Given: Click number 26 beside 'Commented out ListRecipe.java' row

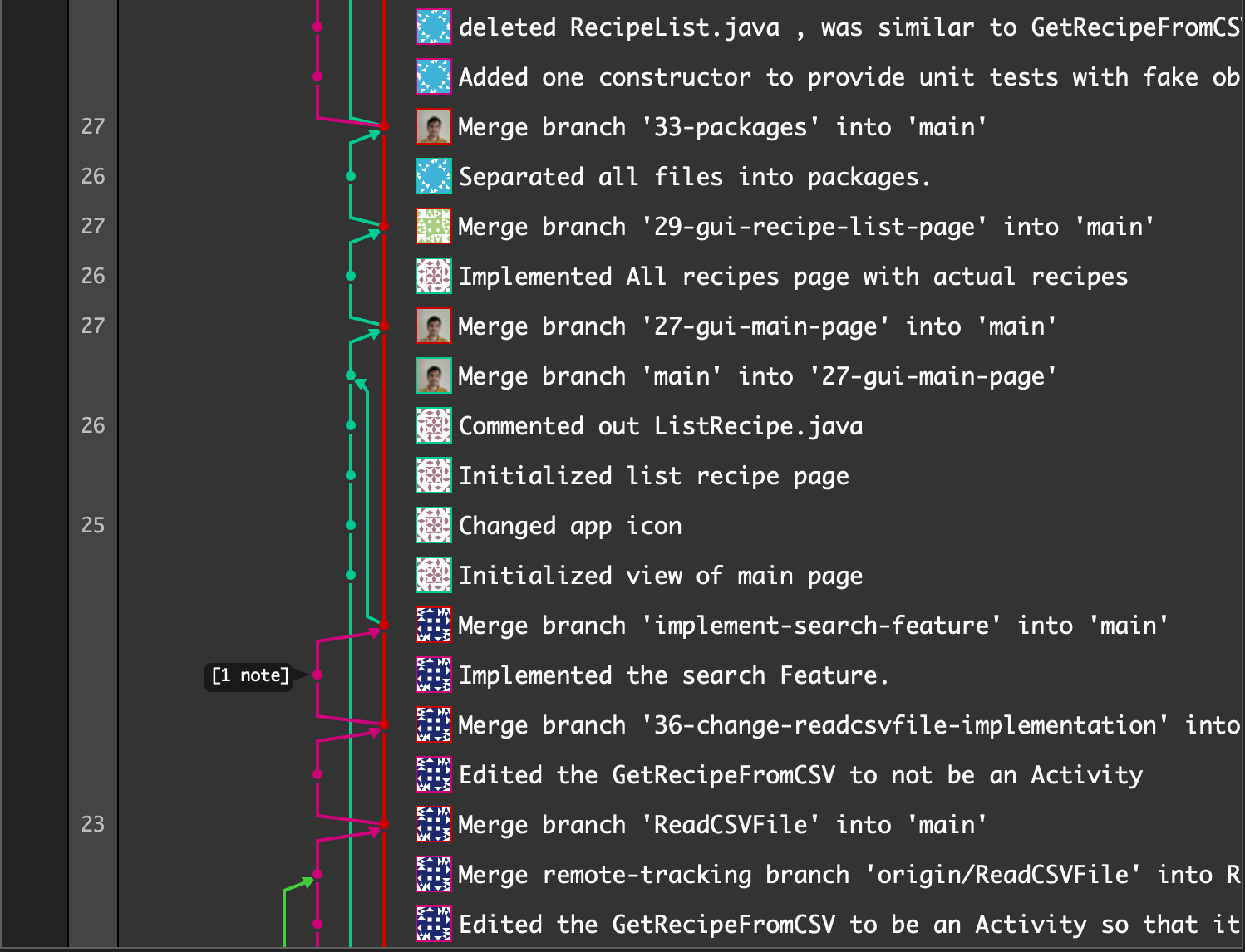Looking at the screenshot, I should 93,425.
